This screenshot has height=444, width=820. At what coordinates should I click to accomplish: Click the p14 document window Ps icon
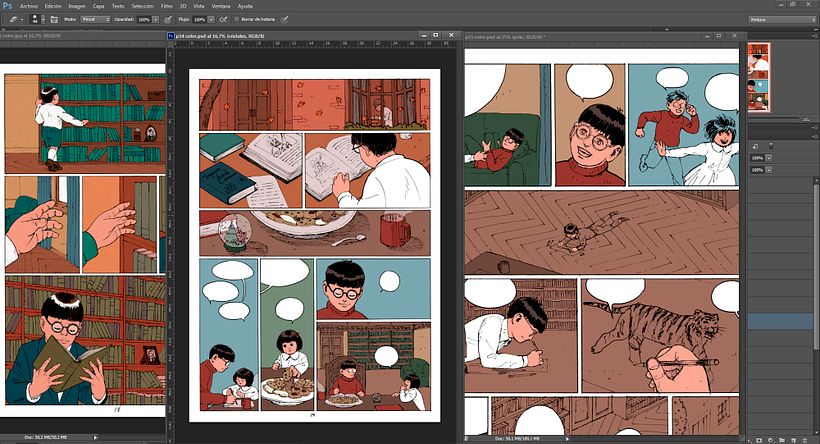[x=170, y=36]
